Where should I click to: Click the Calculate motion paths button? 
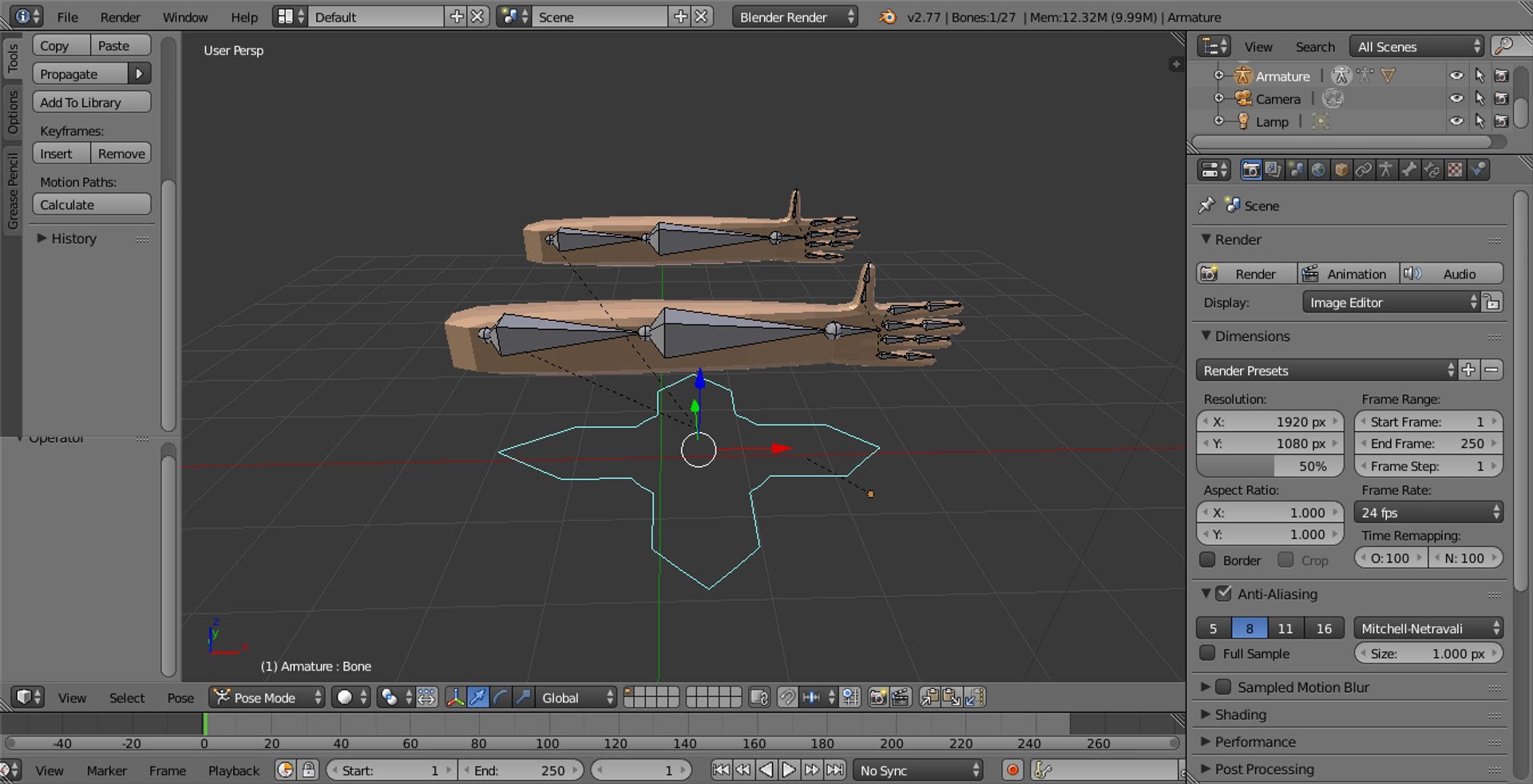point(92,204)
